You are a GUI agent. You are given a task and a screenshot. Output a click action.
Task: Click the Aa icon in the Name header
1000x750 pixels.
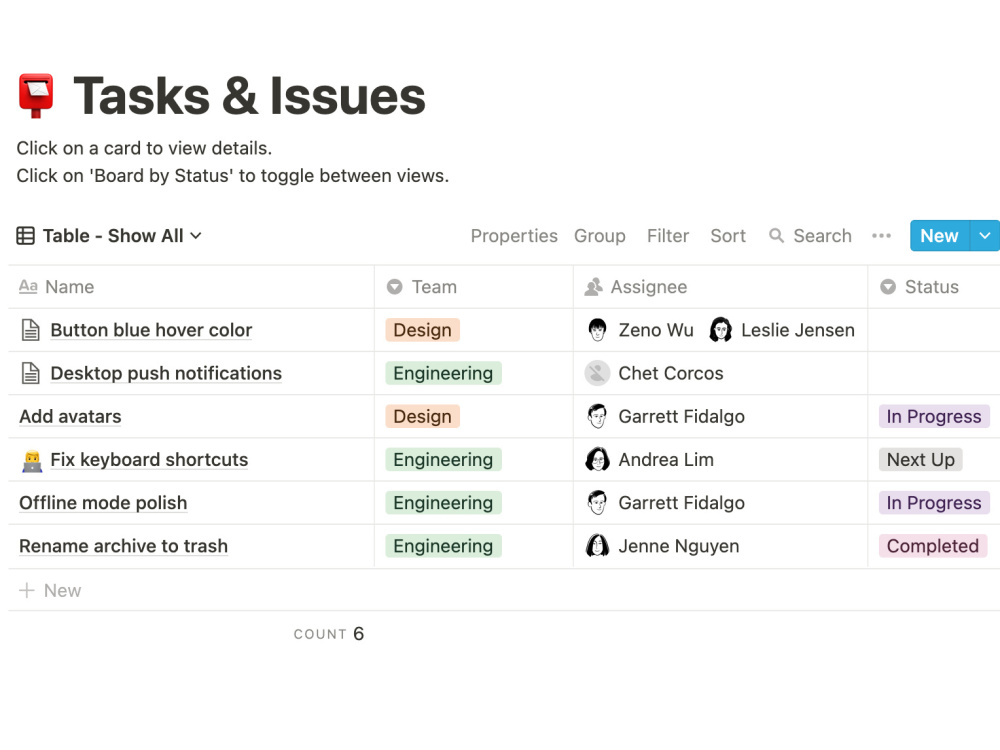tap(28, 286)
